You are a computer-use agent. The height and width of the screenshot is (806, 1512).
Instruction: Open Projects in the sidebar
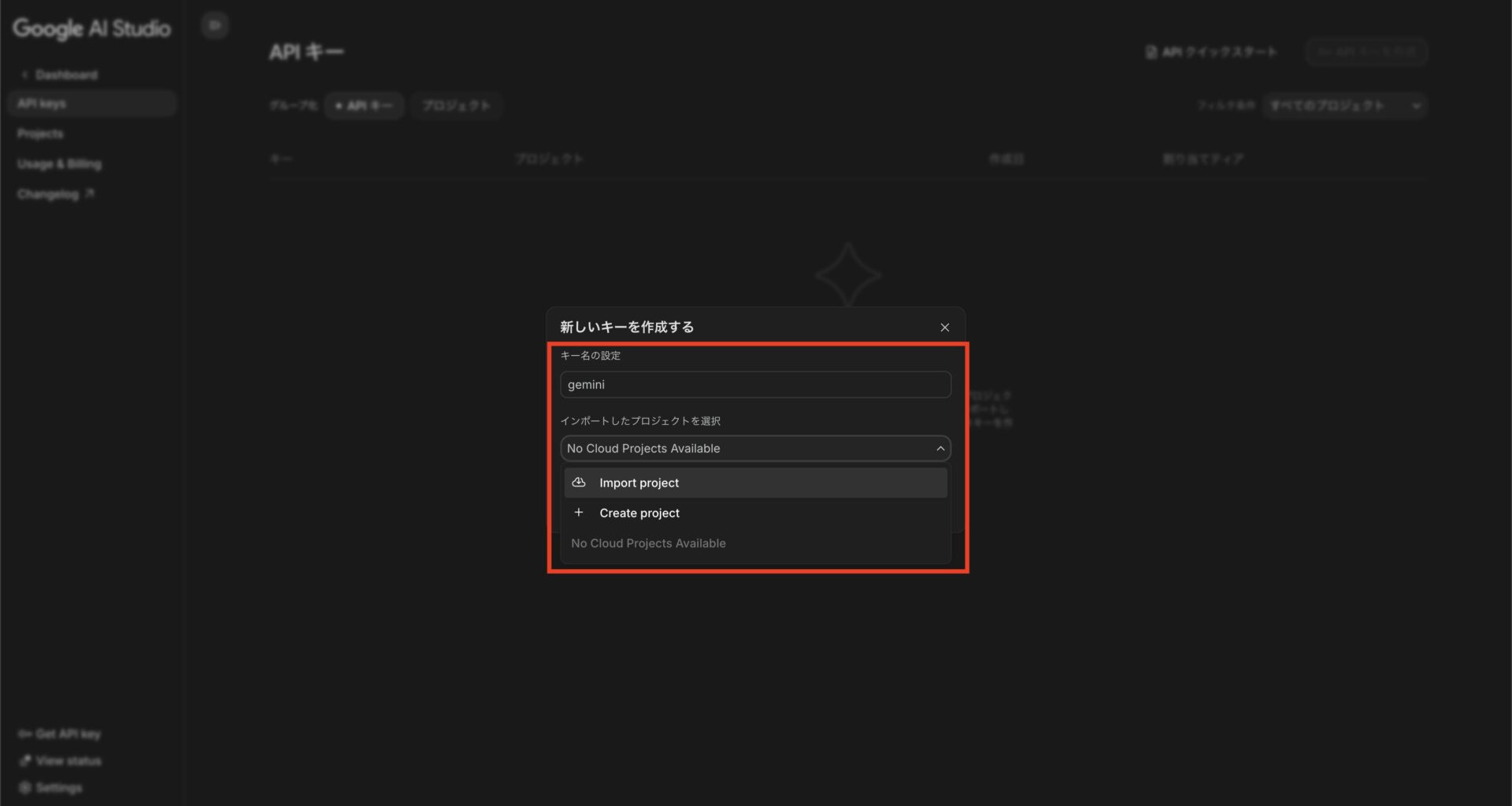tap(40, 134)
